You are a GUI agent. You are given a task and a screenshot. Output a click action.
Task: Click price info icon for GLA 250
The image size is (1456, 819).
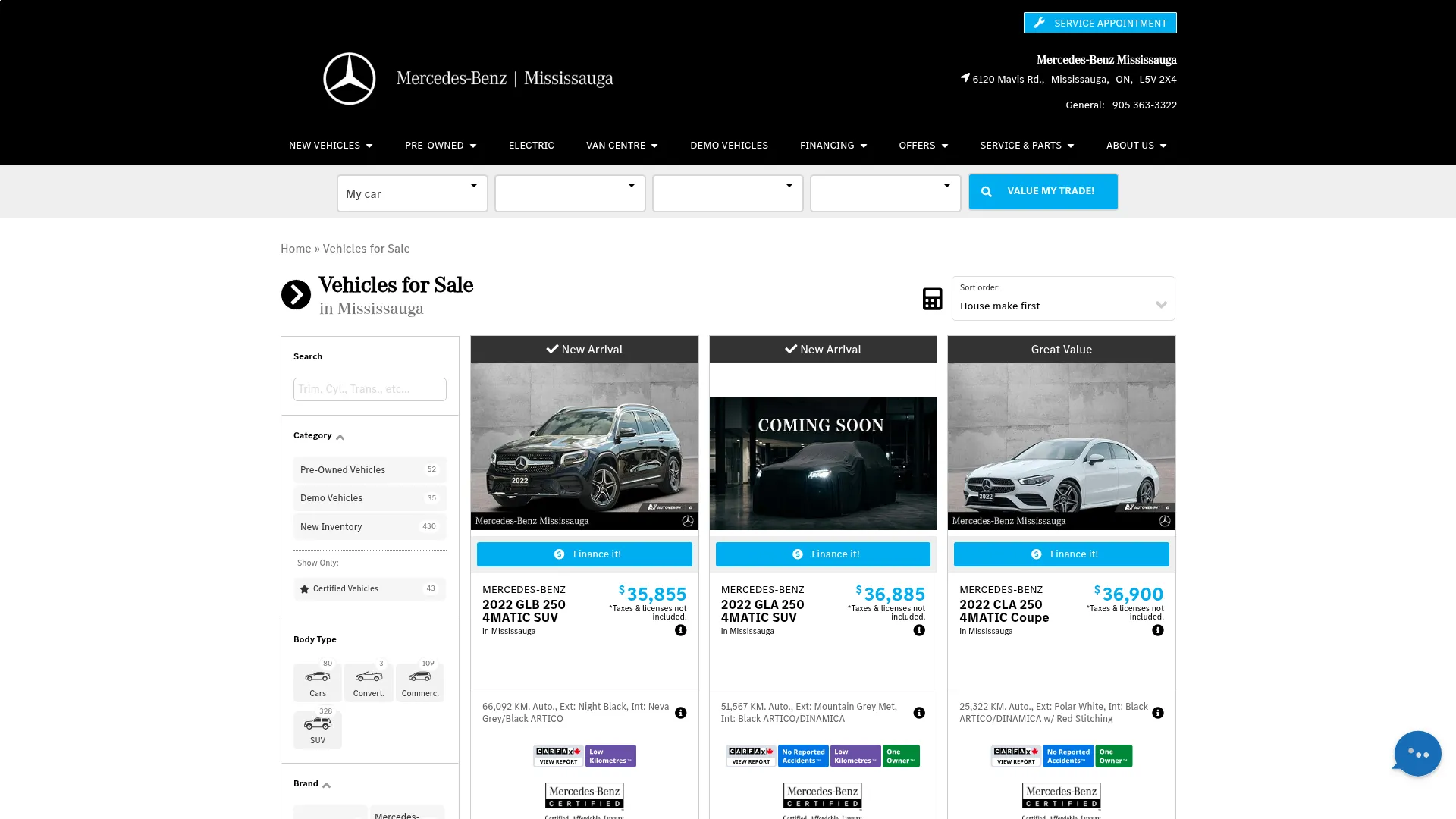coord(919,630)
